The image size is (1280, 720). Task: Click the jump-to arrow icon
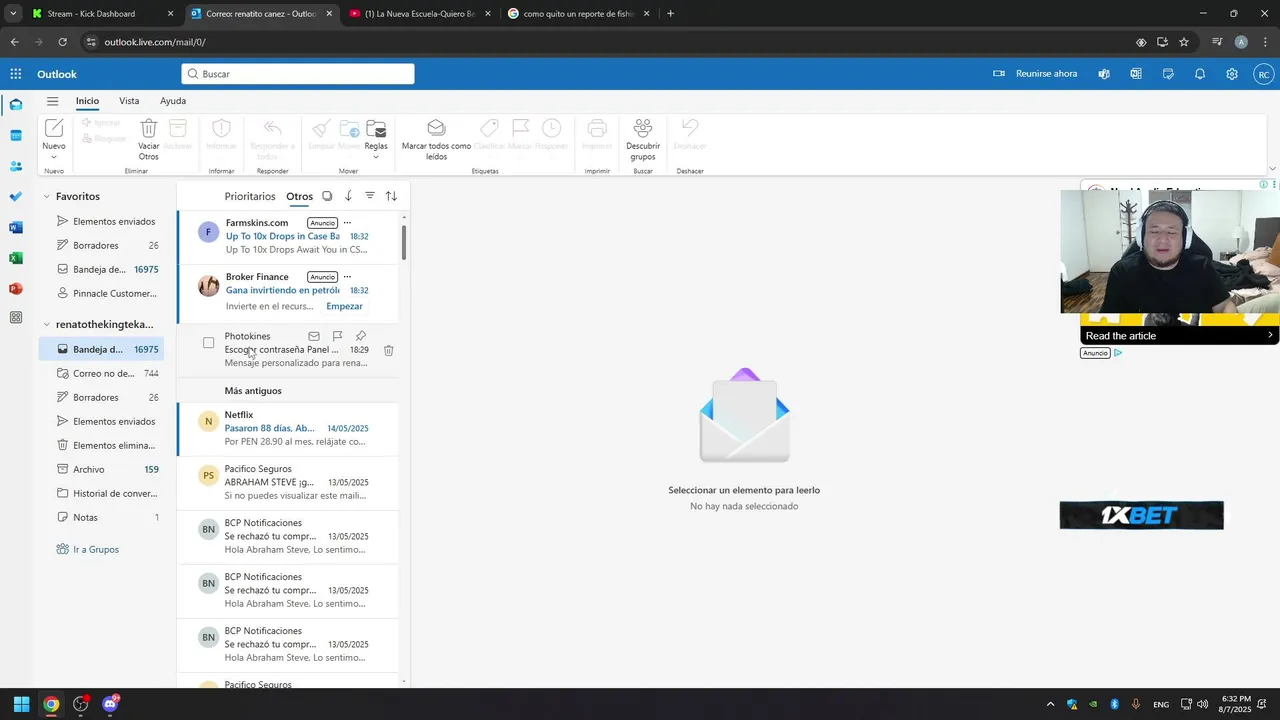point(348,196)
